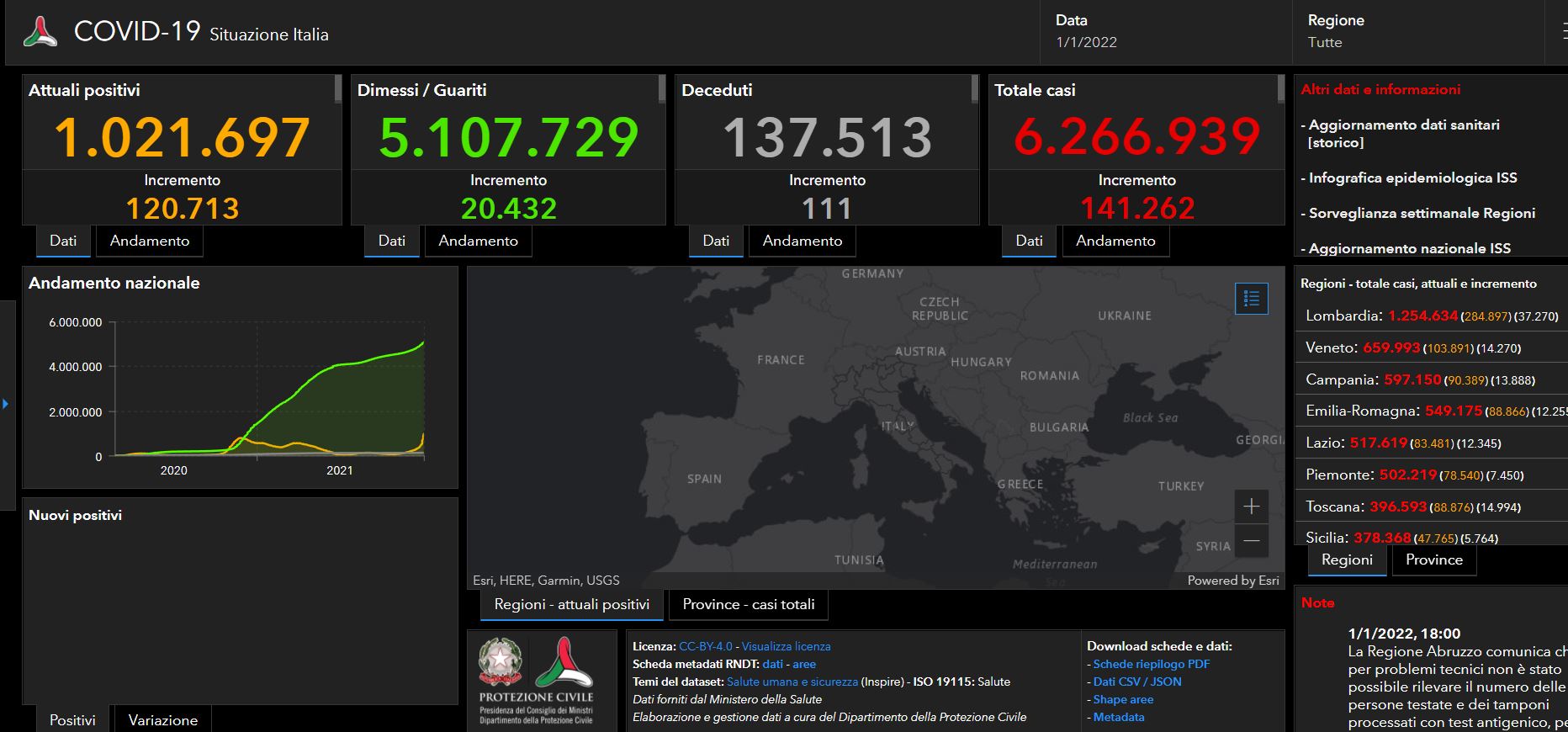The image size is (1568, 732).
Task: Expand the collapsed left side panel arrow
Action: click(x=6, y=405)
